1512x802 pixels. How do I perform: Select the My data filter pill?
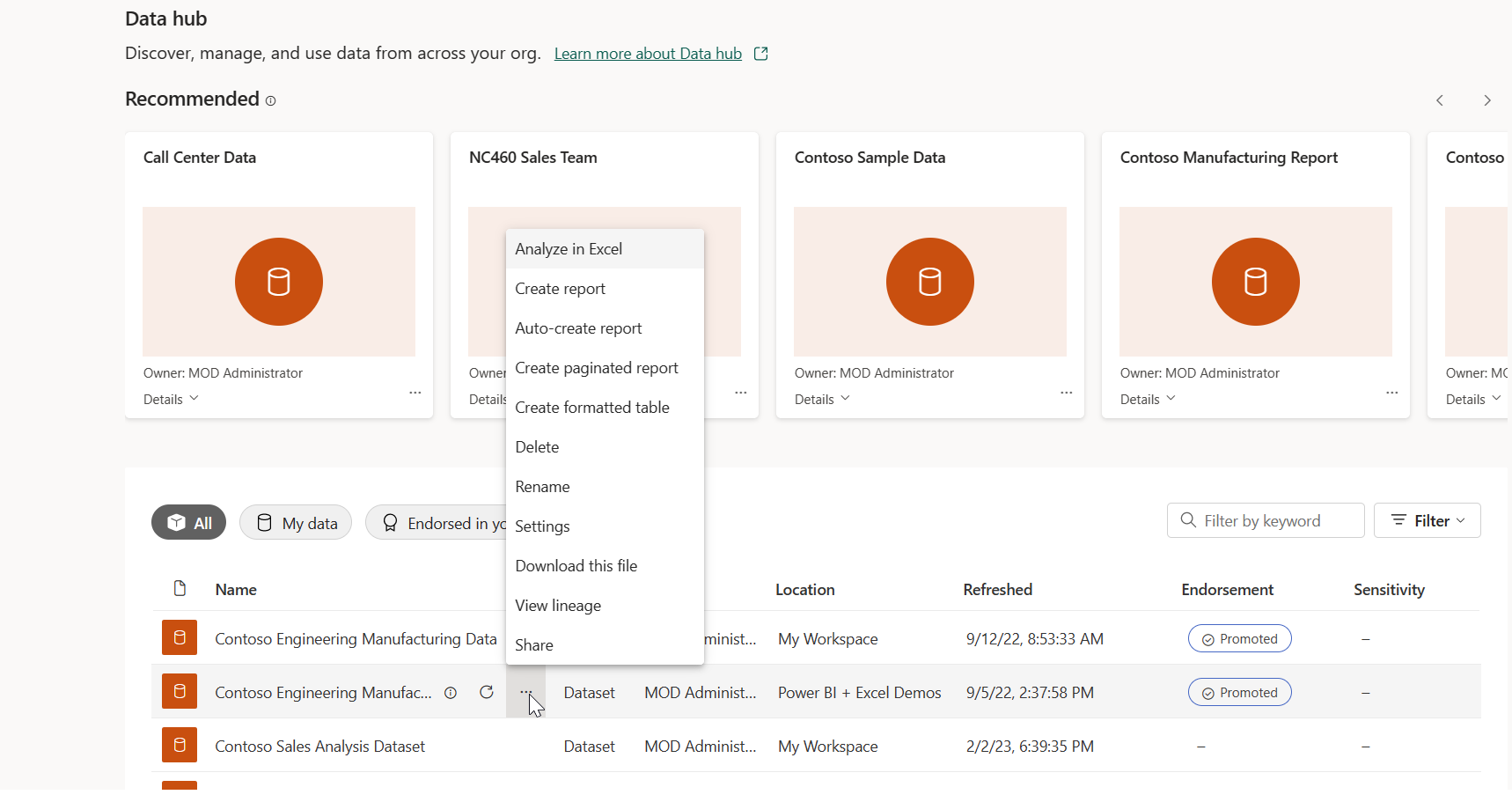pos(296,523)
